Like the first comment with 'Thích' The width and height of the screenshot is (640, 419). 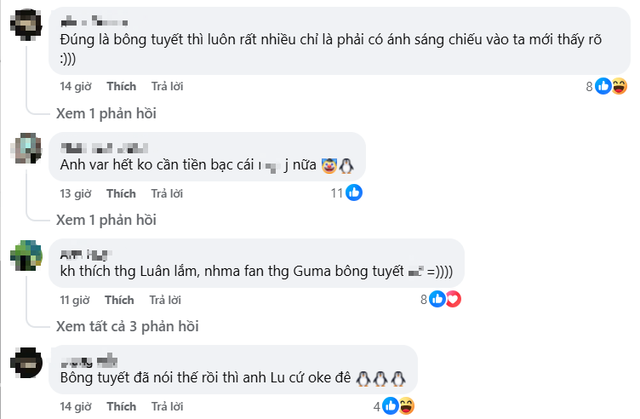click(121, 86)
